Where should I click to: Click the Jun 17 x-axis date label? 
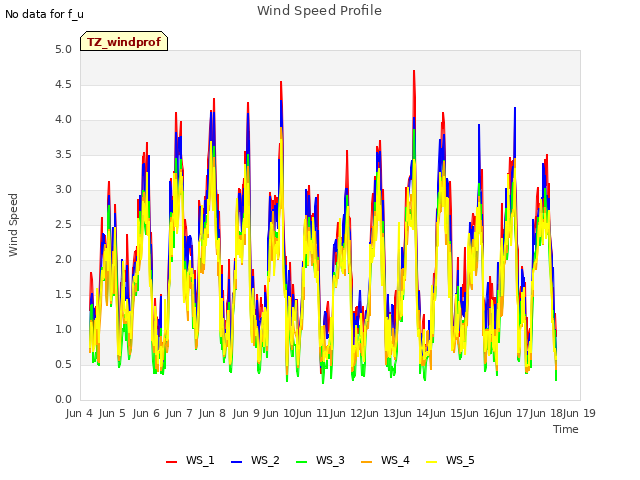(512, 413)
